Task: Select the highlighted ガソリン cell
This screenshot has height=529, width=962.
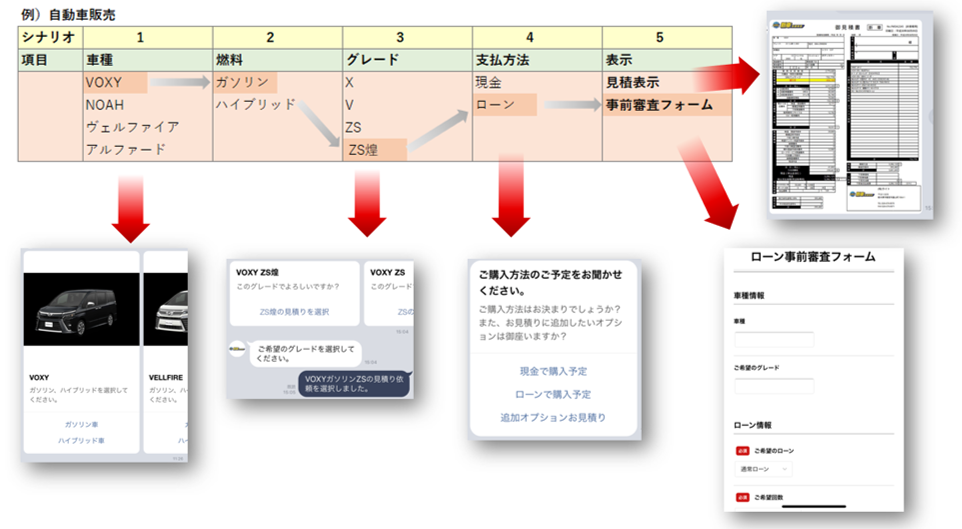Action: (245, 82)
